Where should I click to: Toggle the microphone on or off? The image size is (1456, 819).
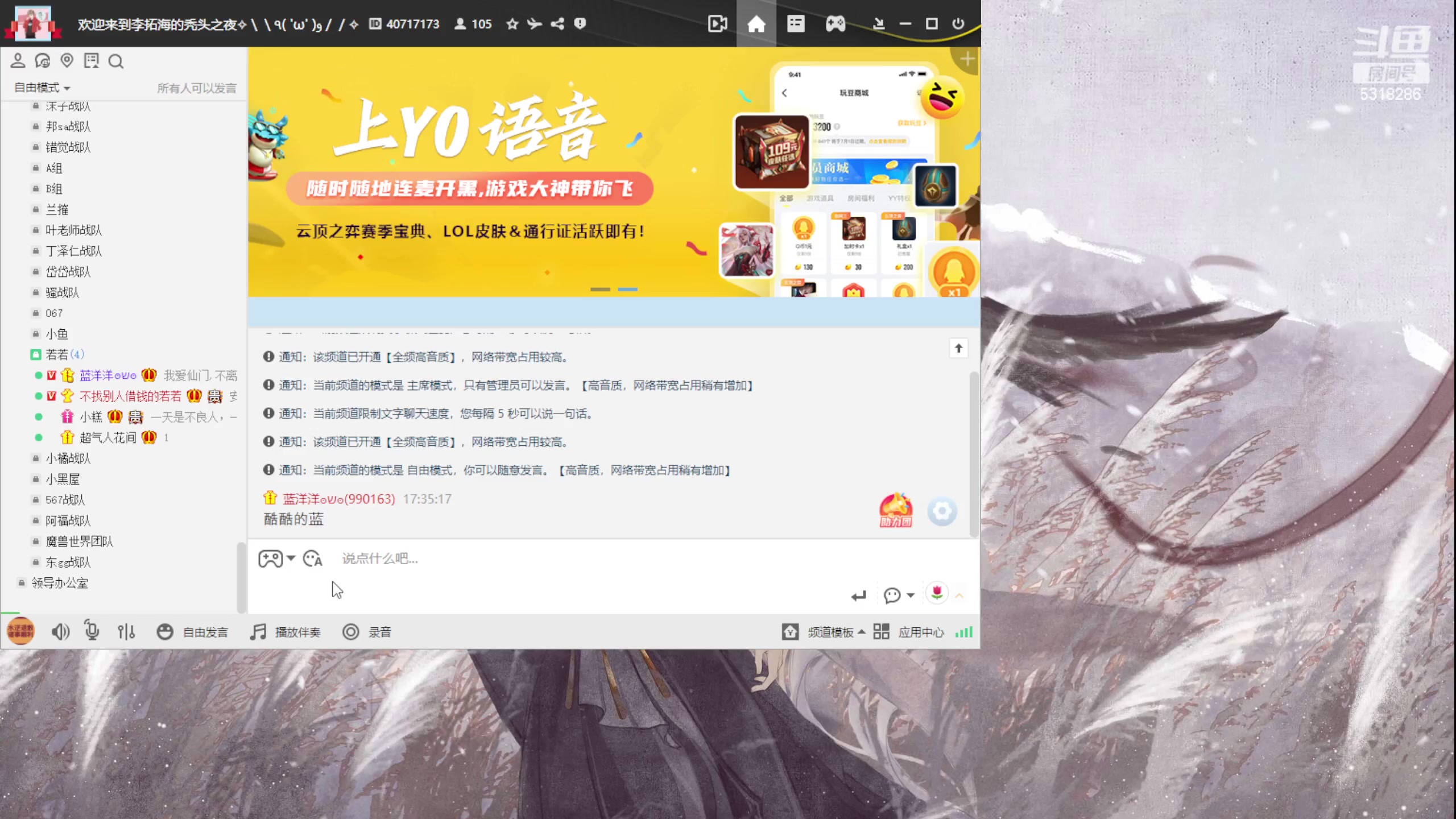tap(92, 631)
